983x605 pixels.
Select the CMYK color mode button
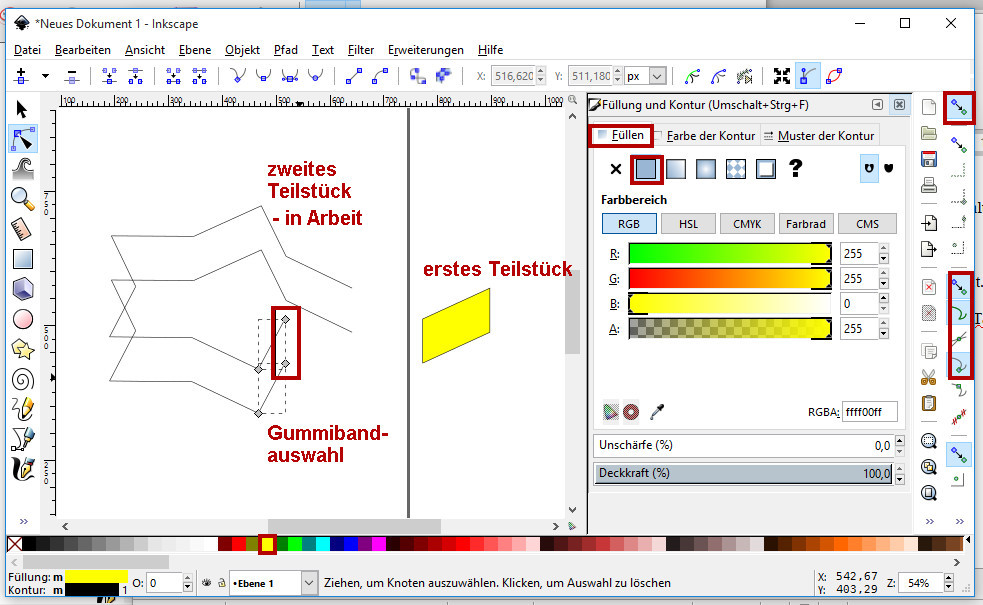[x=747, y=224]
